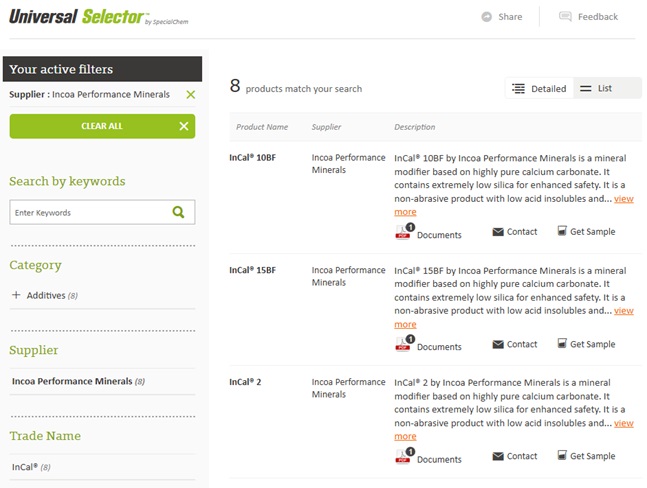Expand the Additives category
Viewport: 647px width, 488px height.
(x=16, y=295)
